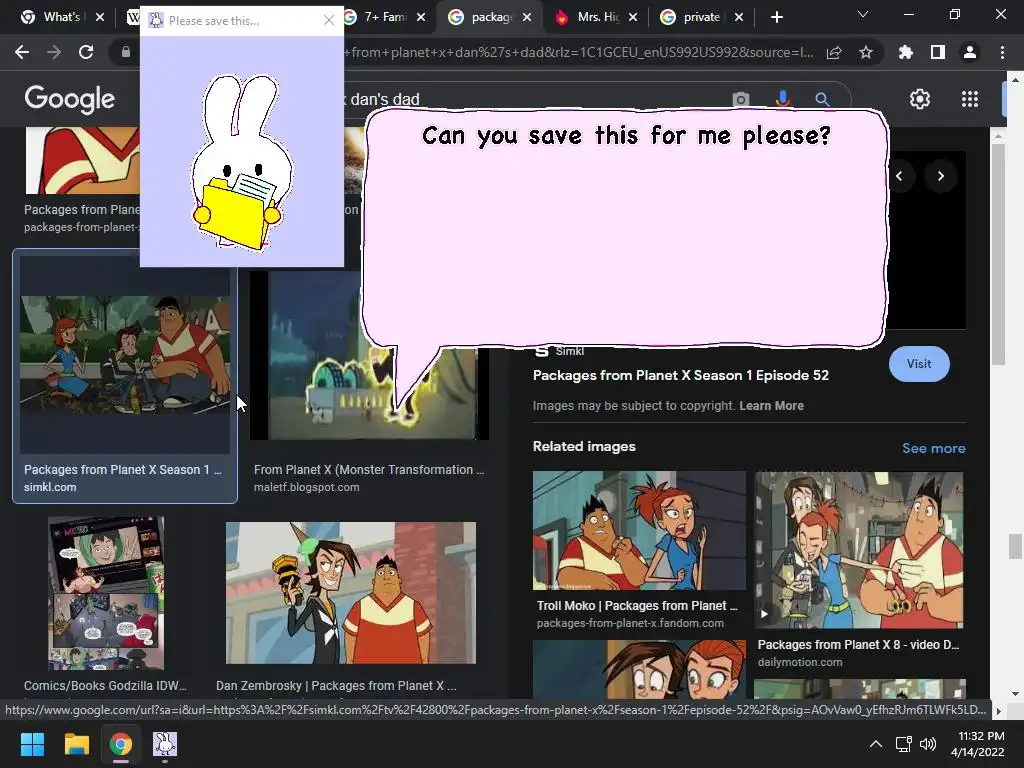The width and height of the screenshot is (1024, 768).
Task: Click the bunny holding yellow folder
Action: pyautogui.click(x=242, y=163)
